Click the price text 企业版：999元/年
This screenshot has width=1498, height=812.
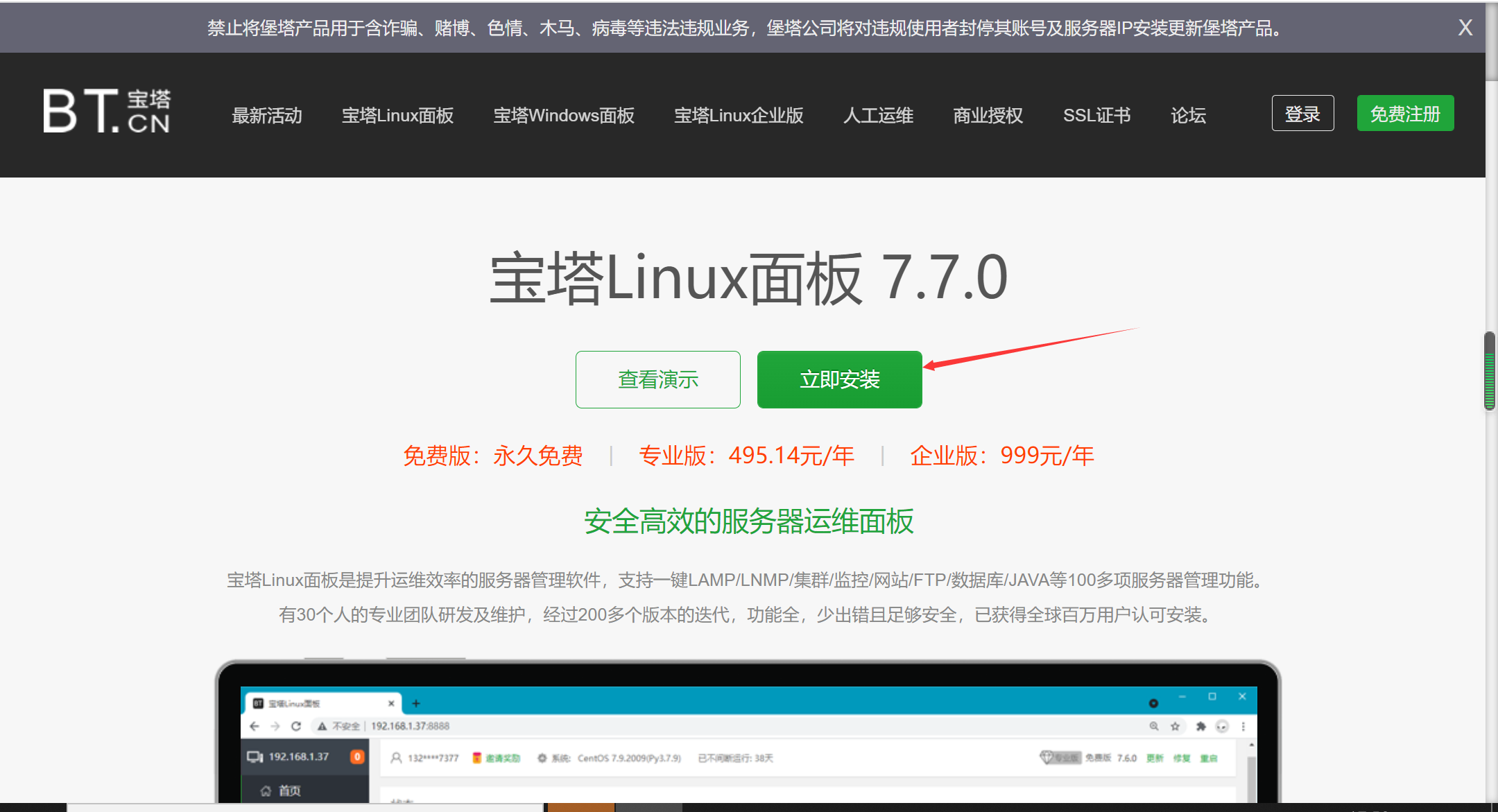tap(1002, 456)
